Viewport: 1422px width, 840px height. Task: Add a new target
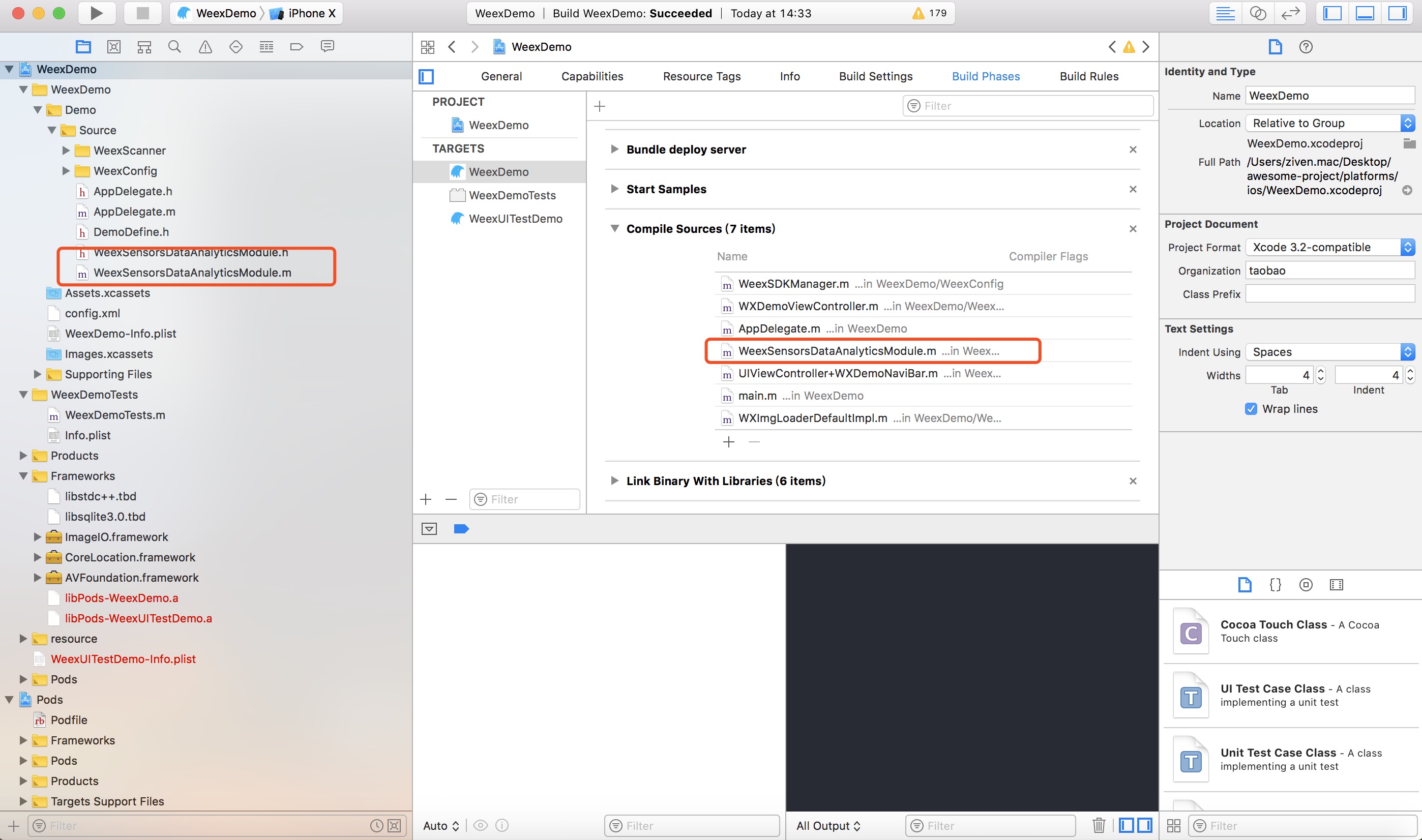click(x=426, y=499)
